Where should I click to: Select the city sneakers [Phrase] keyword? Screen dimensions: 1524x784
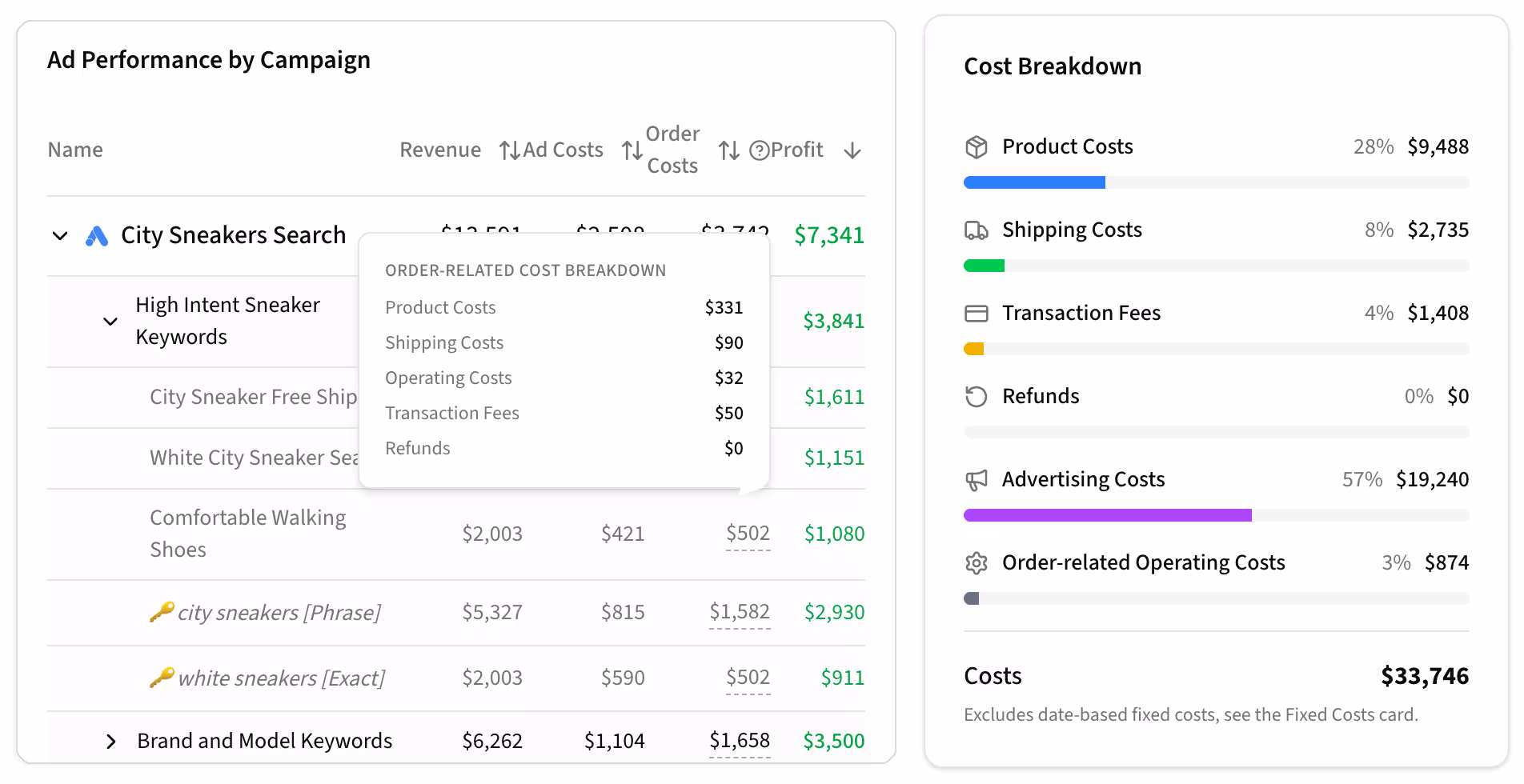pyautogui.click(x=279, y=613)
